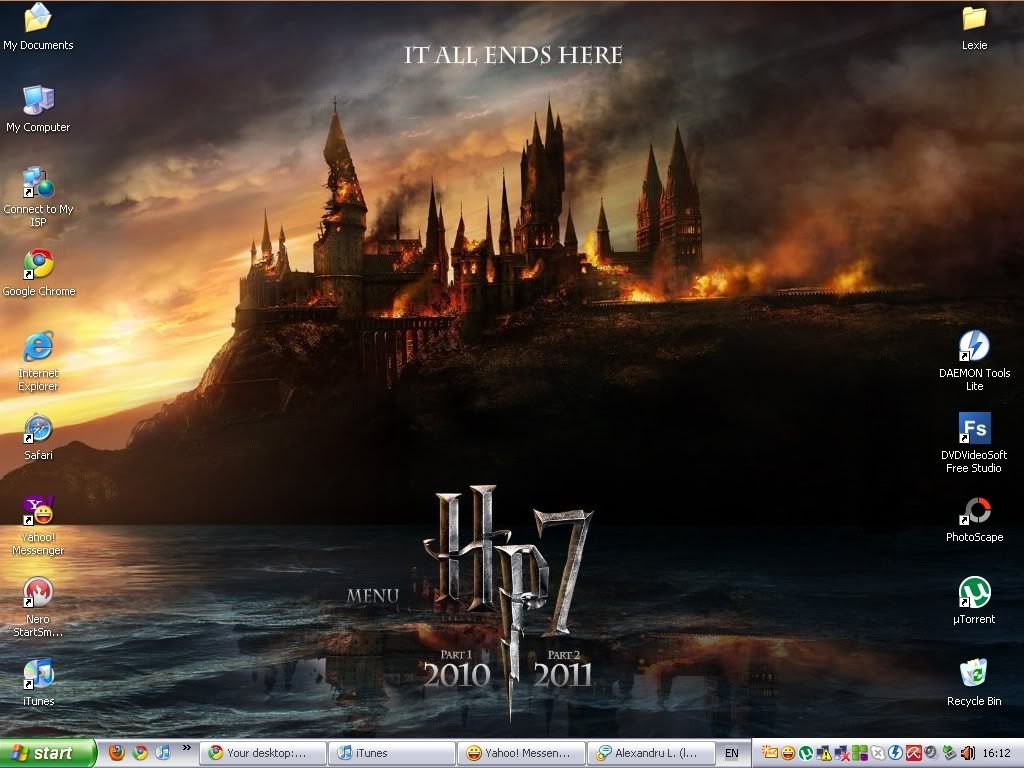This screenshot has height=768, width=1024.
Task: Switch to the Alexandru L. chat taskbar window
Action: tap(650, 753)
